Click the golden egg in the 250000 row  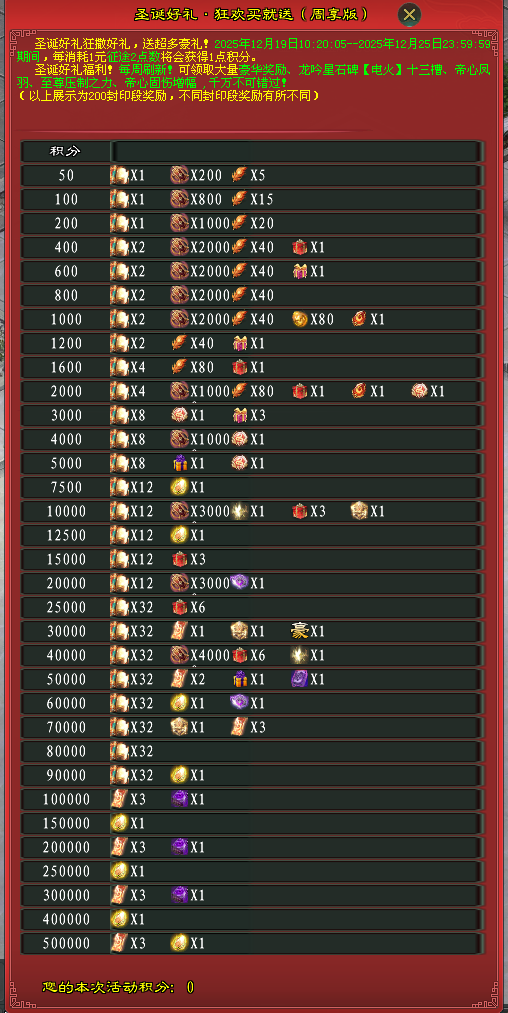coord(120,870)
